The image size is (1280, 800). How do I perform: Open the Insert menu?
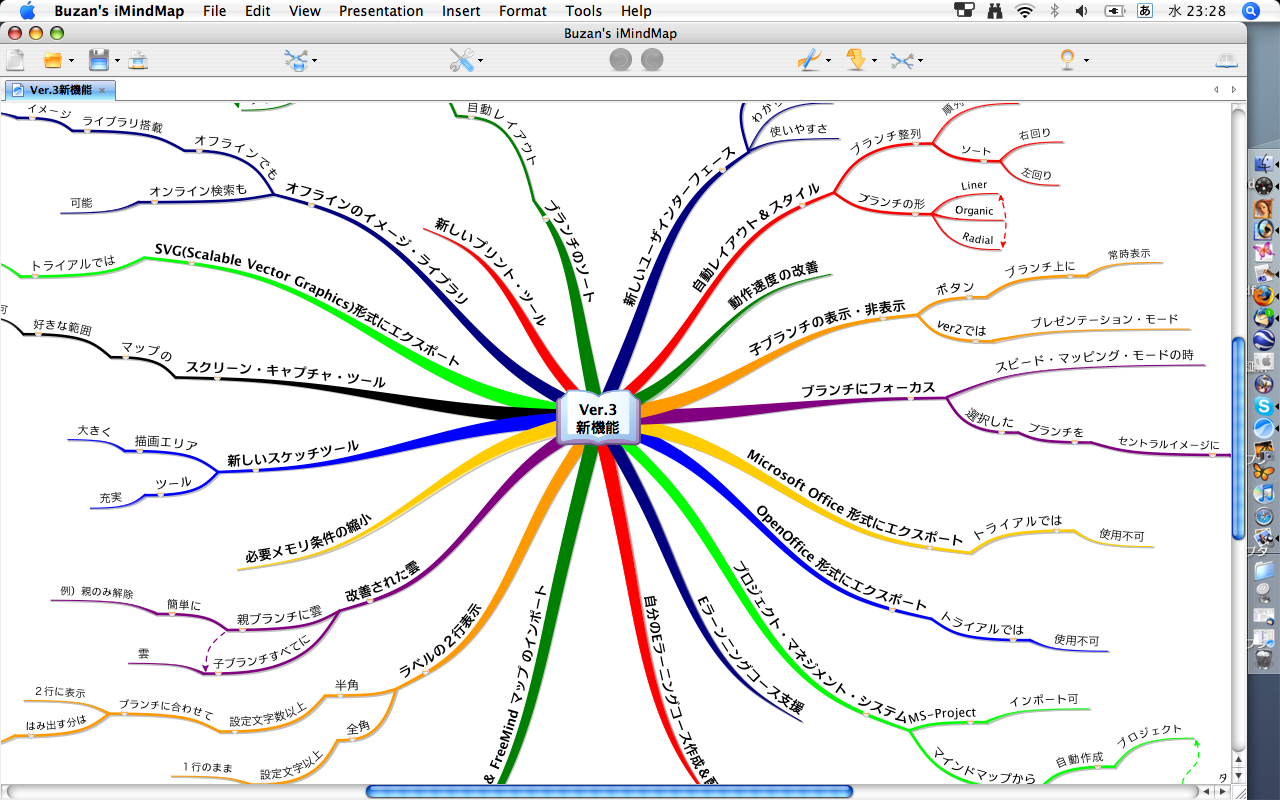(461, 11)
